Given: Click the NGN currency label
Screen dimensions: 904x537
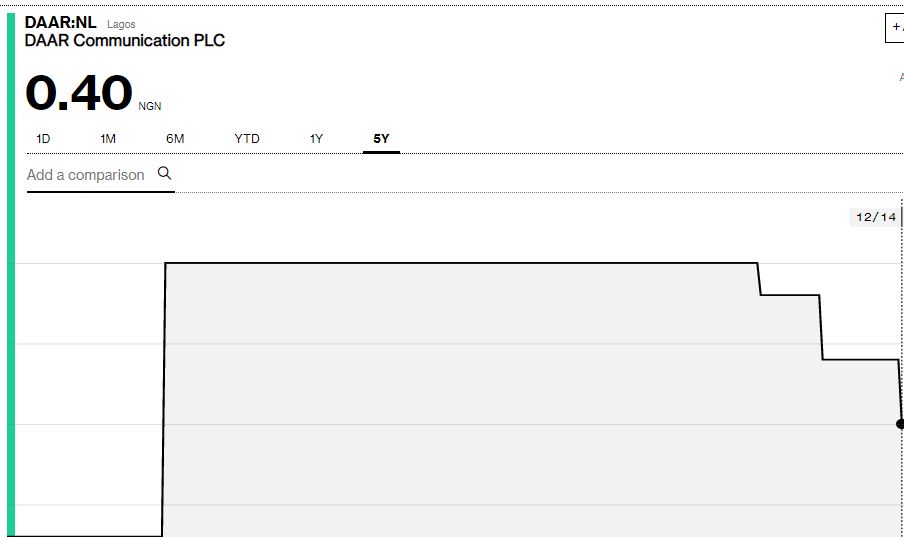Looking at the screenshot, I should pos(150,106).
